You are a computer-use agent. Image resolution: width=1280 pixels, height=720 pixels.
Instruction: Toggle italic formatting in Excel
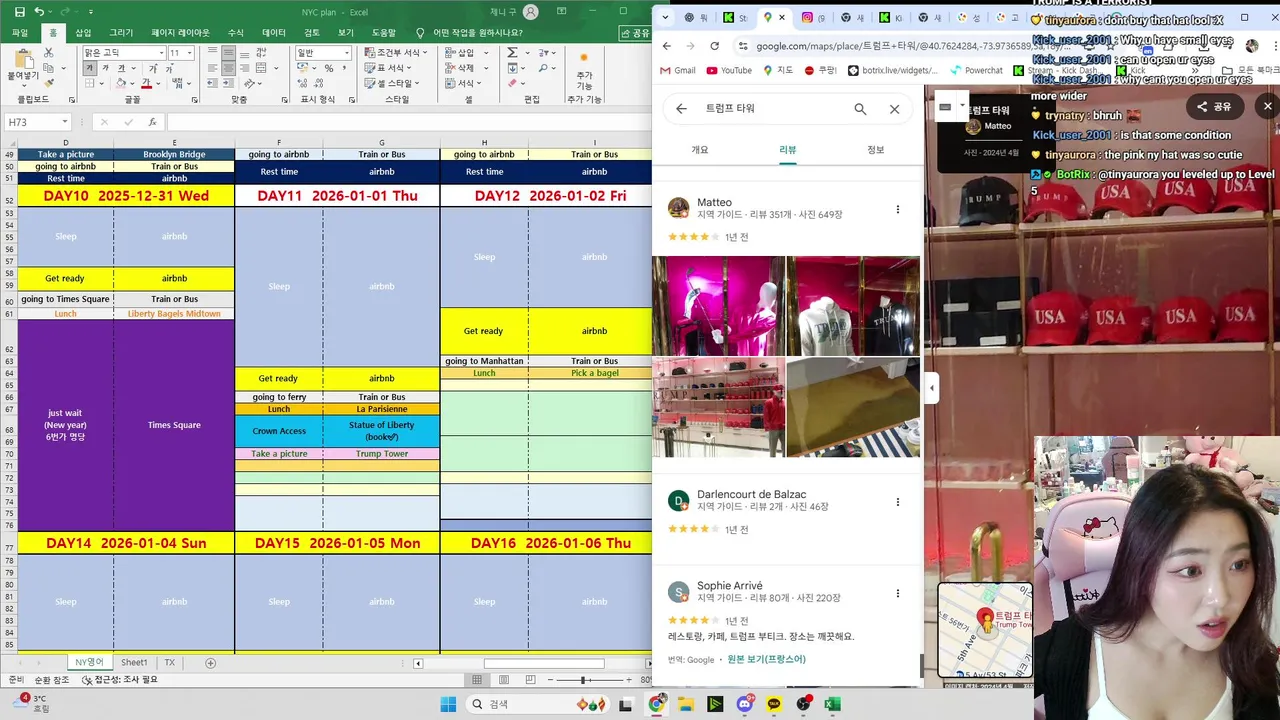[x=104, y=68]
